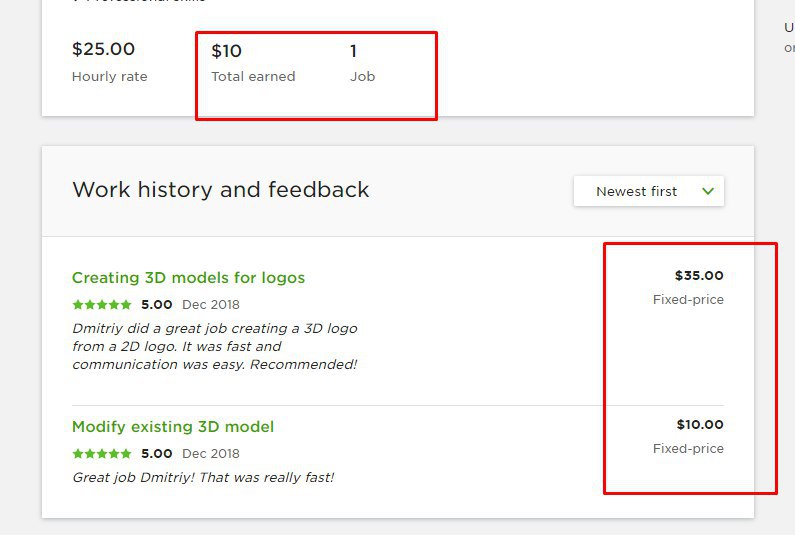Click "Fixed-price" label below $10.00
The height and width of the screenshot is (535, 795).
[688, 448]
